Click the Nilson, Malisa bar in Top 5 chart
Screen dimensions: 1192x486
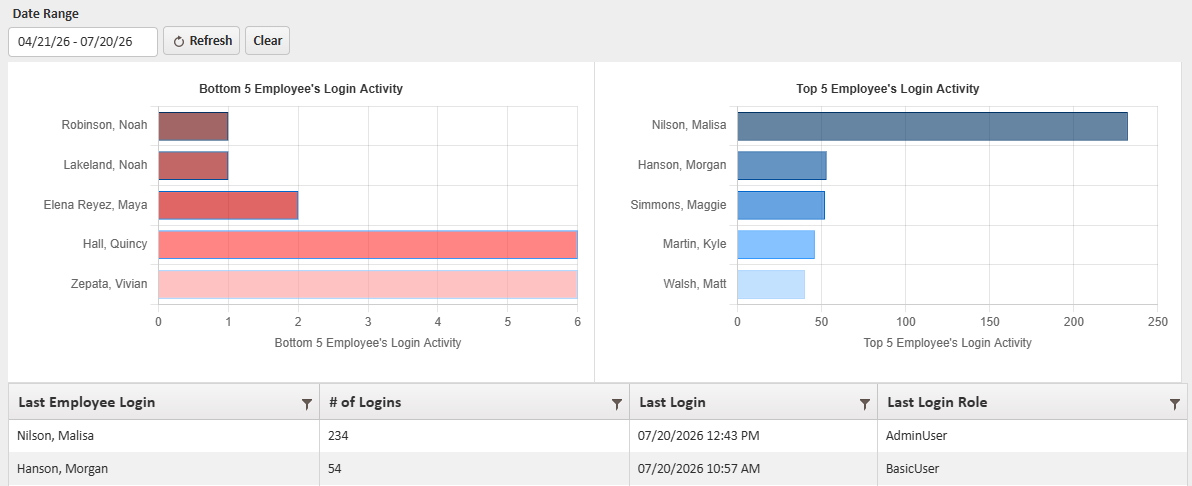point(932,126)
